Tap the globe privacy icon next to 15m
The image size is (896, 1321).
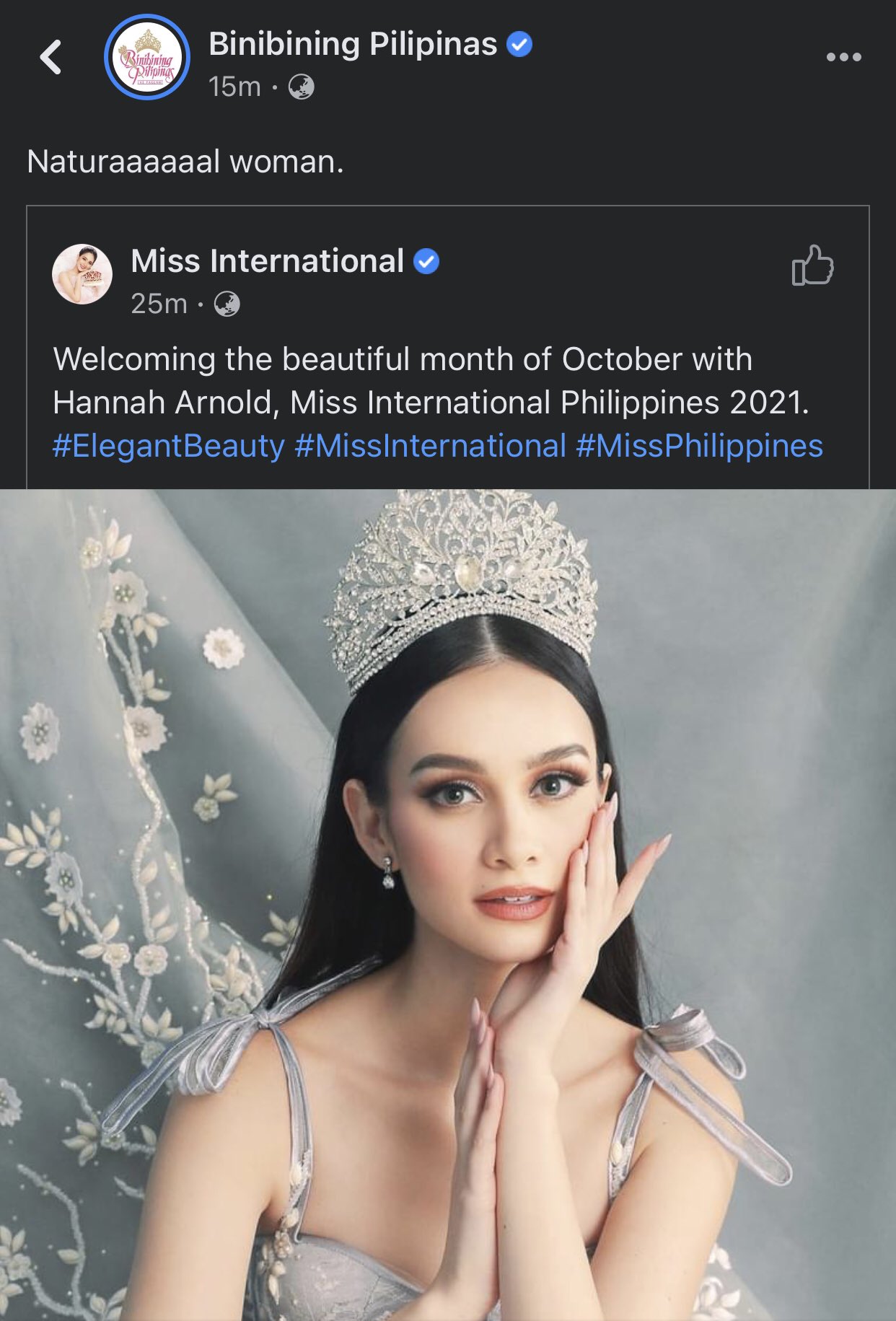coord(301,87)
